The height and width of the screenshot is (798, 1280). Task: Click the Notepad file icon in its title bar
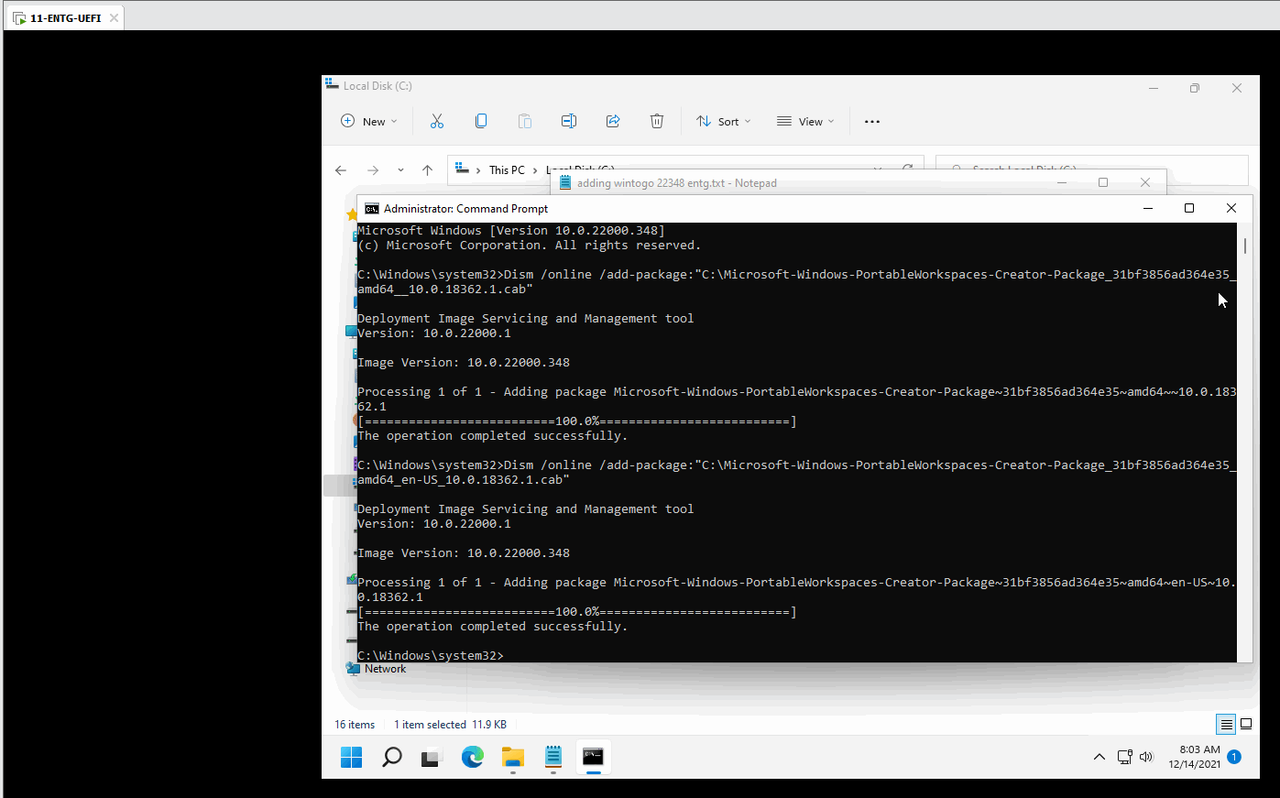[x=565, y=183]
